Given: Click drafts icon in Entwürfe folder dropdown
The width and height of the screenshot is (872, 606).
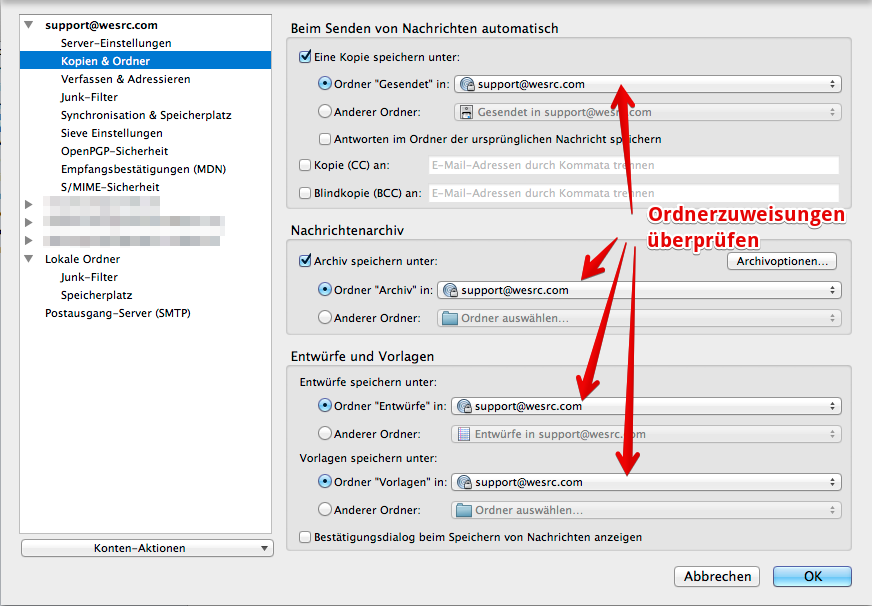Looking at the screenshot, I should [463, 434].
